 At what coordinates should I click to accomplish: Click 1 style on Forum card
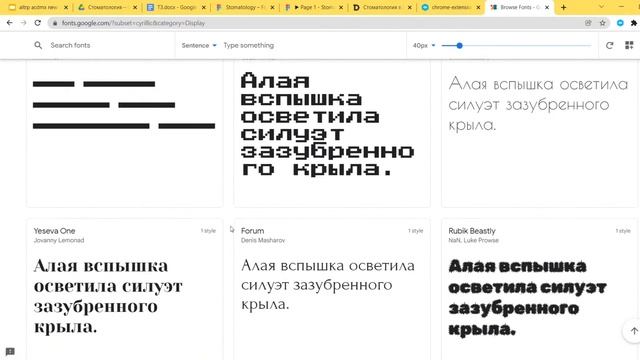click(x=416, y=231)
